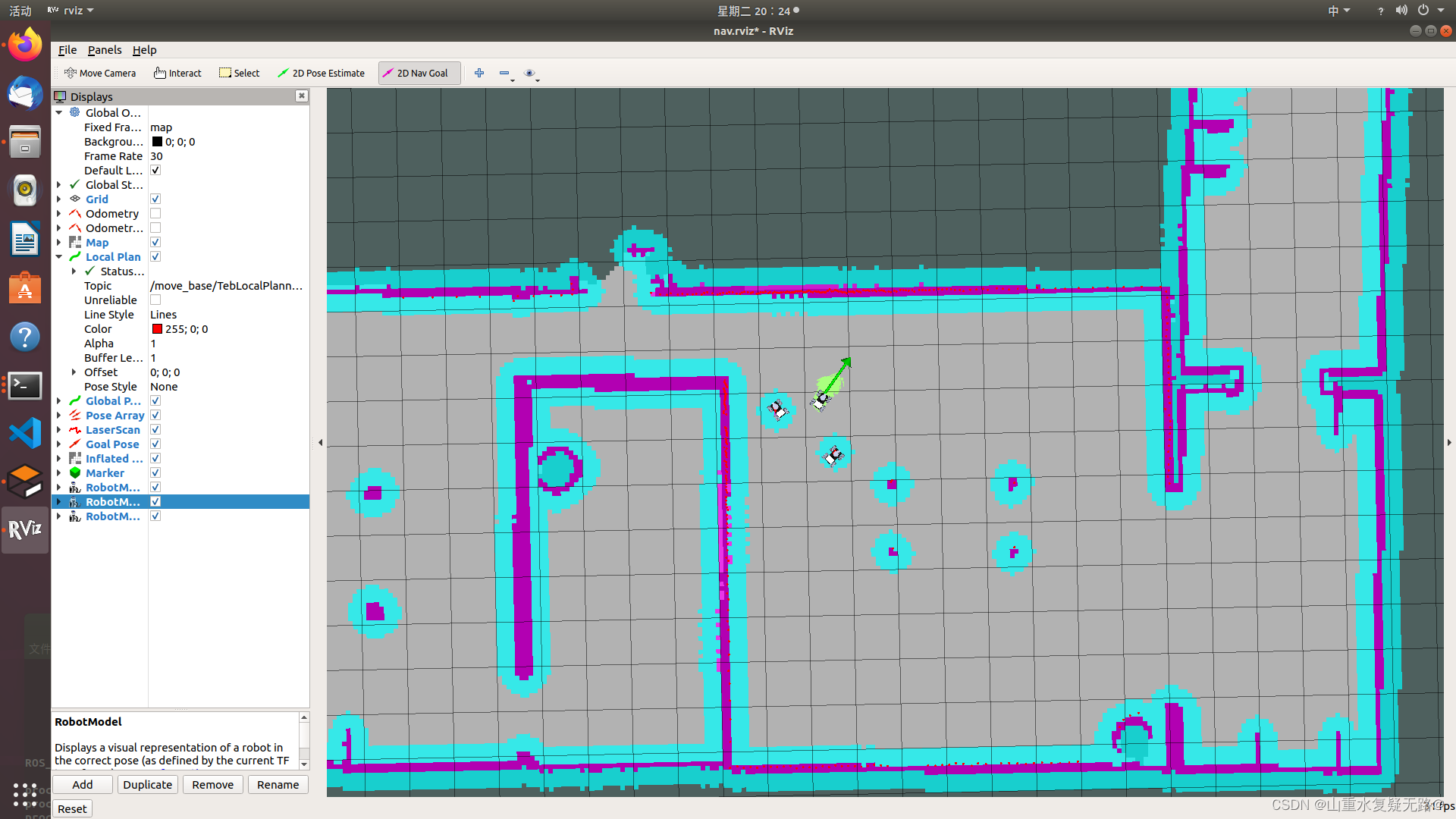This screenshot has width=1456, height=819.
Task: Expand the Global Status item
Action: coord(59,184)
